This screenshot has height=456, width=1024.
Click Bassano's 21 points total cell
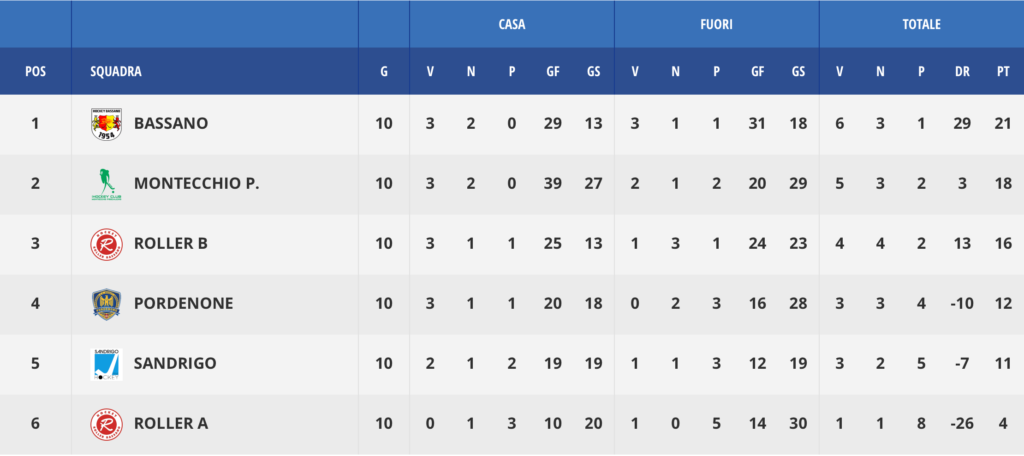1003,124
